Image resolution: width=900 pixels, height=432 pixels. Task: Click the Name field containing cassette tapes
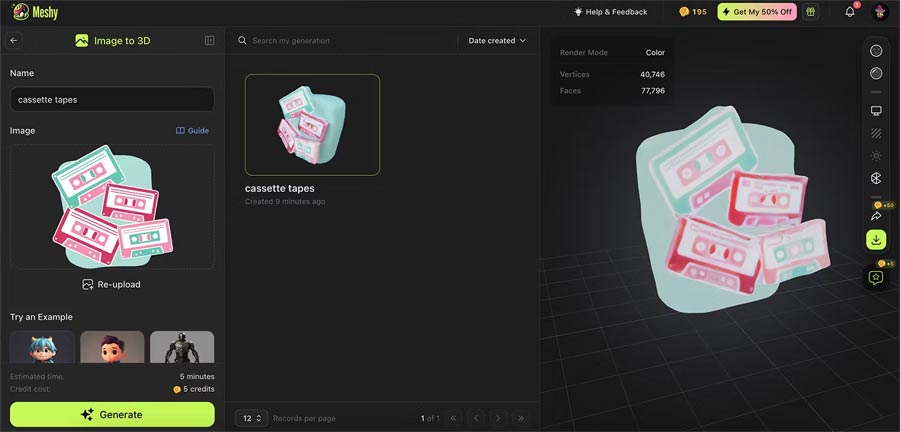(x=112, y=100)
